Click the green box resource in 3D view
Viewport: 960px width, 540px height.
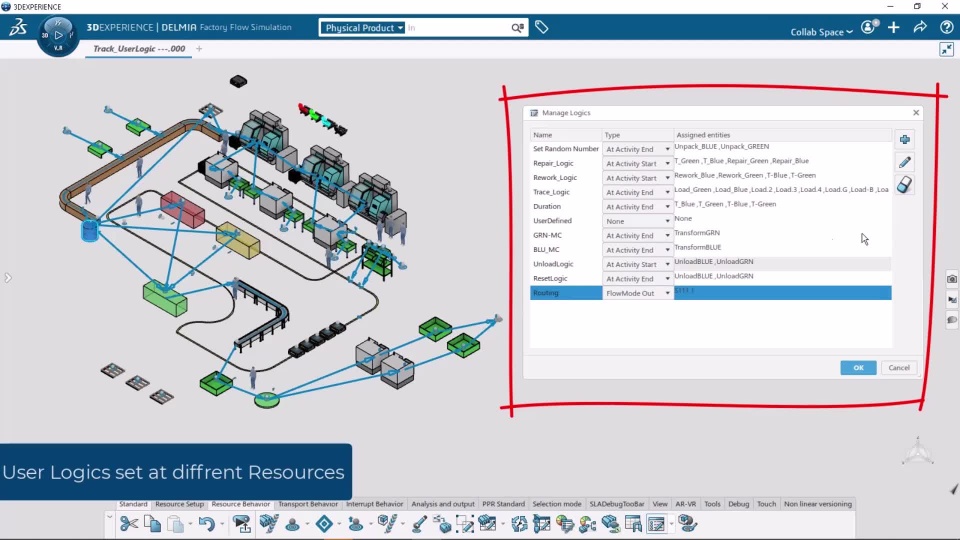point(165,298)
